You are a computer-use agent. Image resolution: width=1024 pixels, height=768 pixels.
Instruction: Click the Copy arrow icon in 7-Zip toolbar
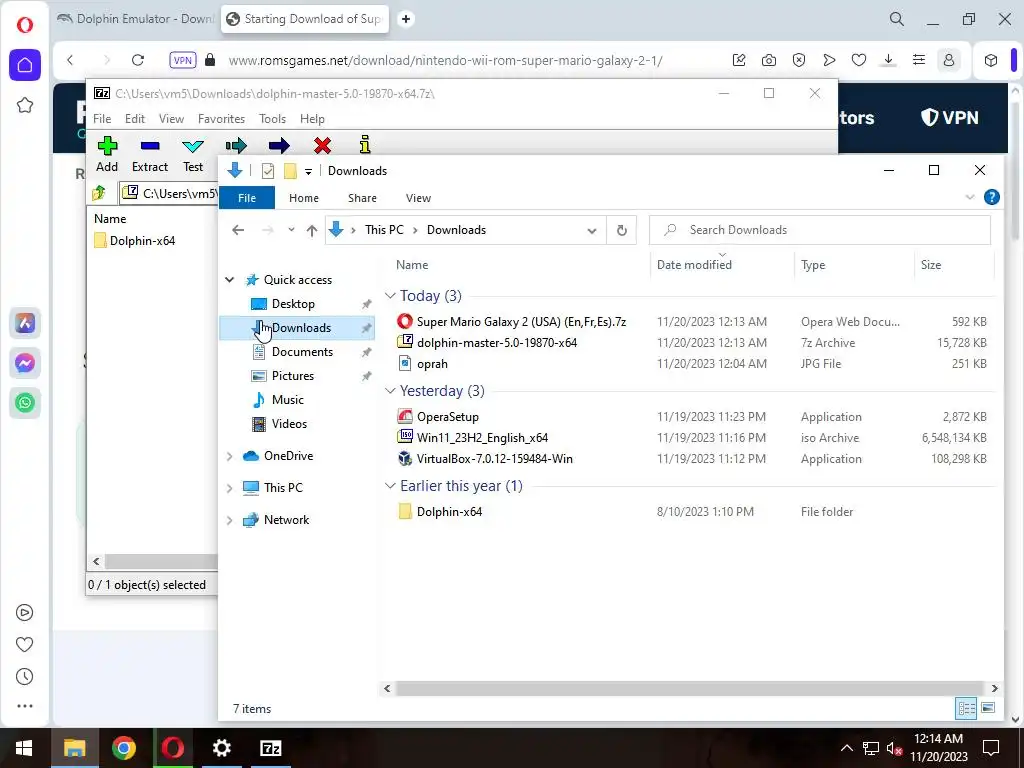pos(236,145)
